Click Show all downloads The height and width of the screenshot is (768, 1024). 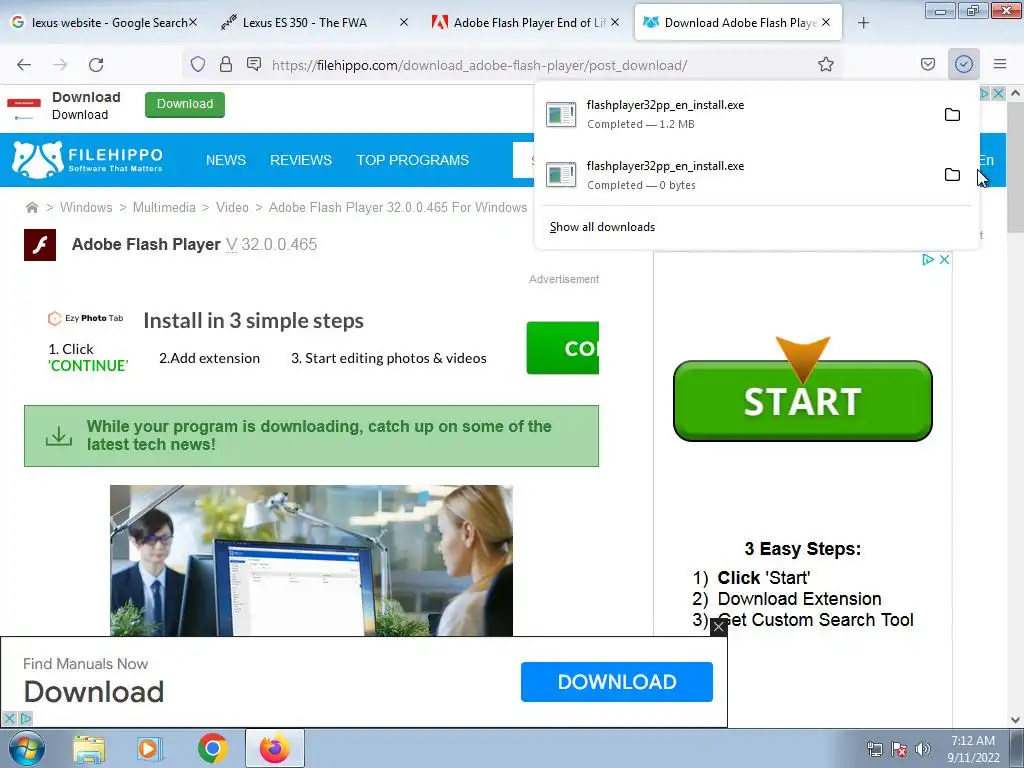point(602,227)
